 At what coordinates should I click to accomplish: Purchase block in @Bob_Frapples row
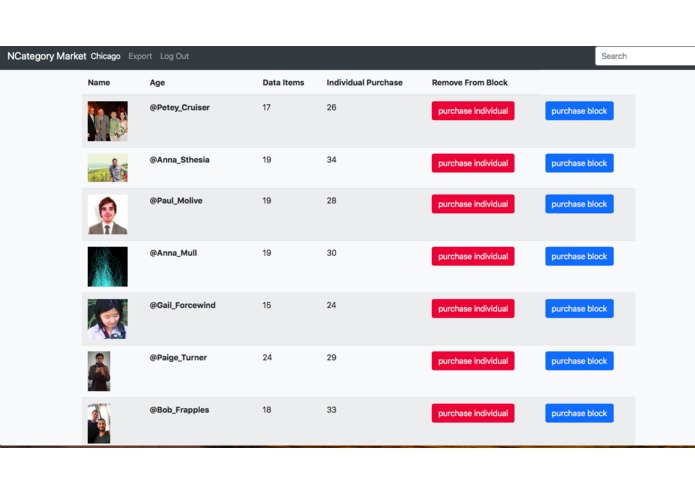(579, 413)
